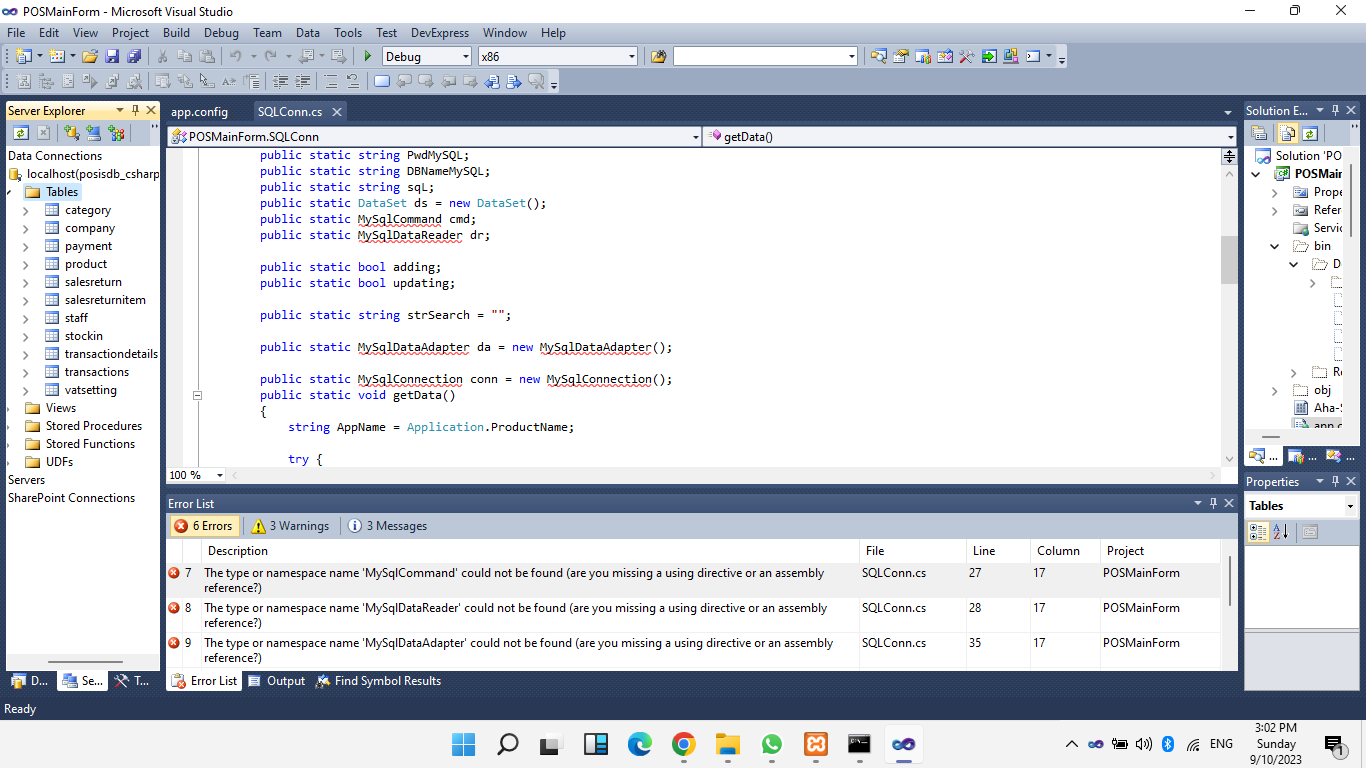Save the current file with the floppy icon

tap(112, 56)
